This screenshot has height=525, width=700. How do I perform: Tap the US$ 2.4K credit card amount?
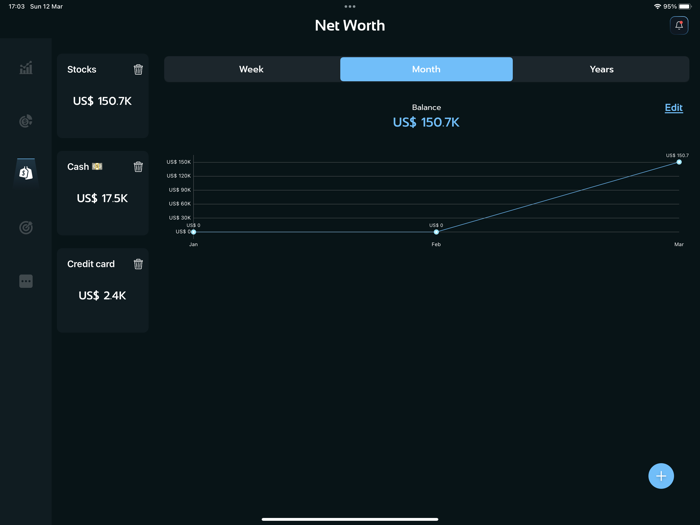point(102,296)
